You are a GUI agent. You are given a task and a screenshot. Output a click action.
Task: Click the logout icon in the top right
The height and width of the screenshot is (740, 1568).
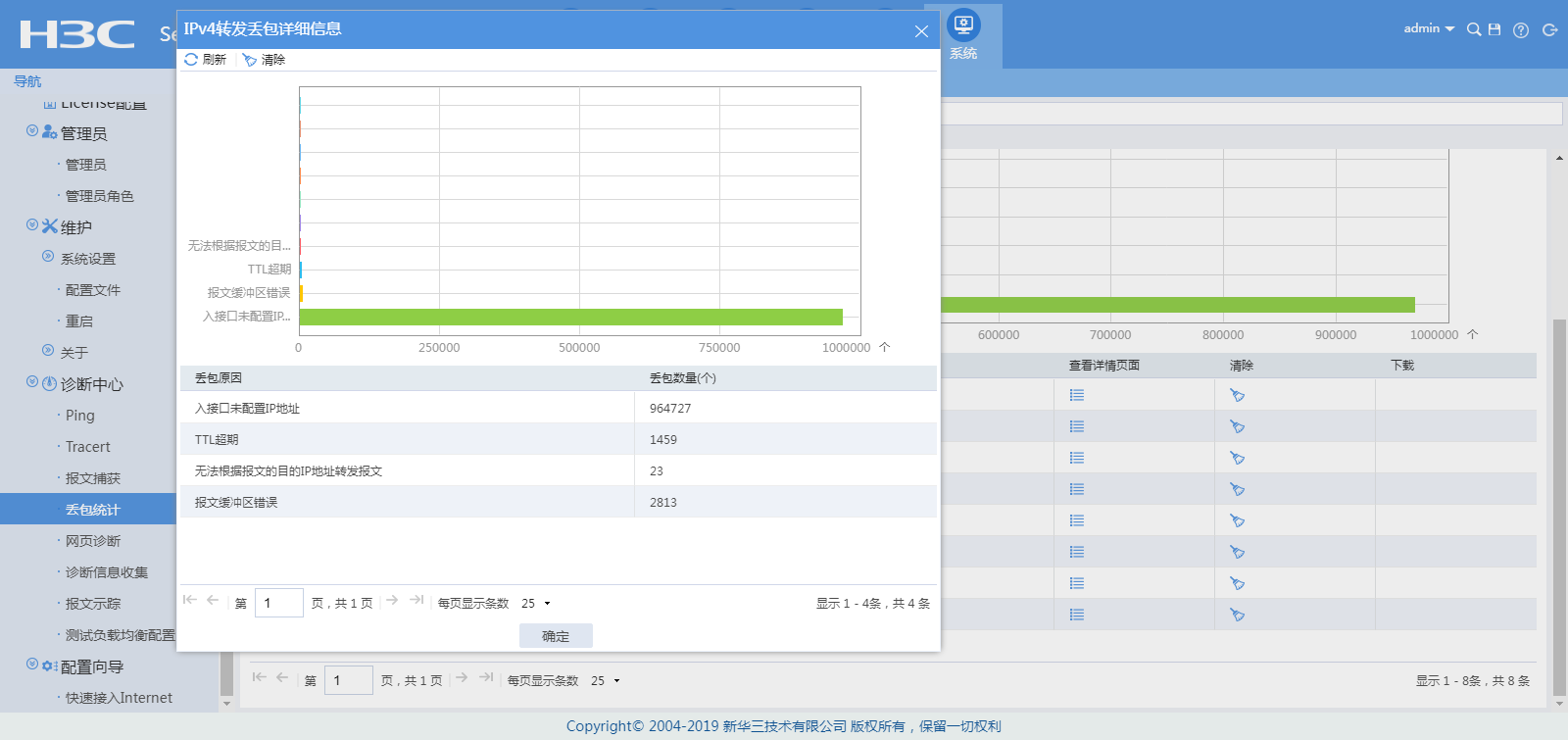click(1549, 30)
